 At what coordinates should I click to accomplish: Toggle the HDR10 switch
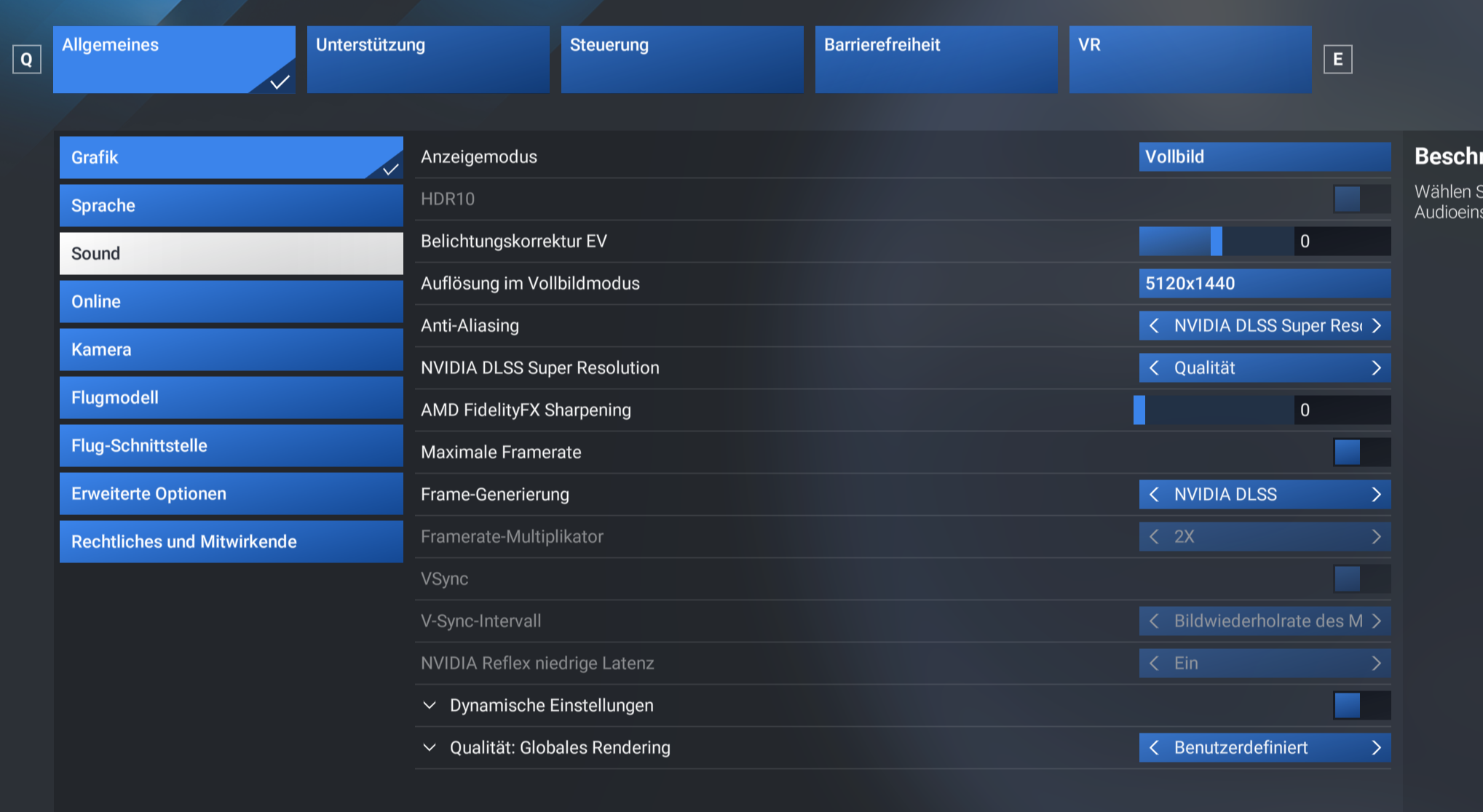point(1361,199)
